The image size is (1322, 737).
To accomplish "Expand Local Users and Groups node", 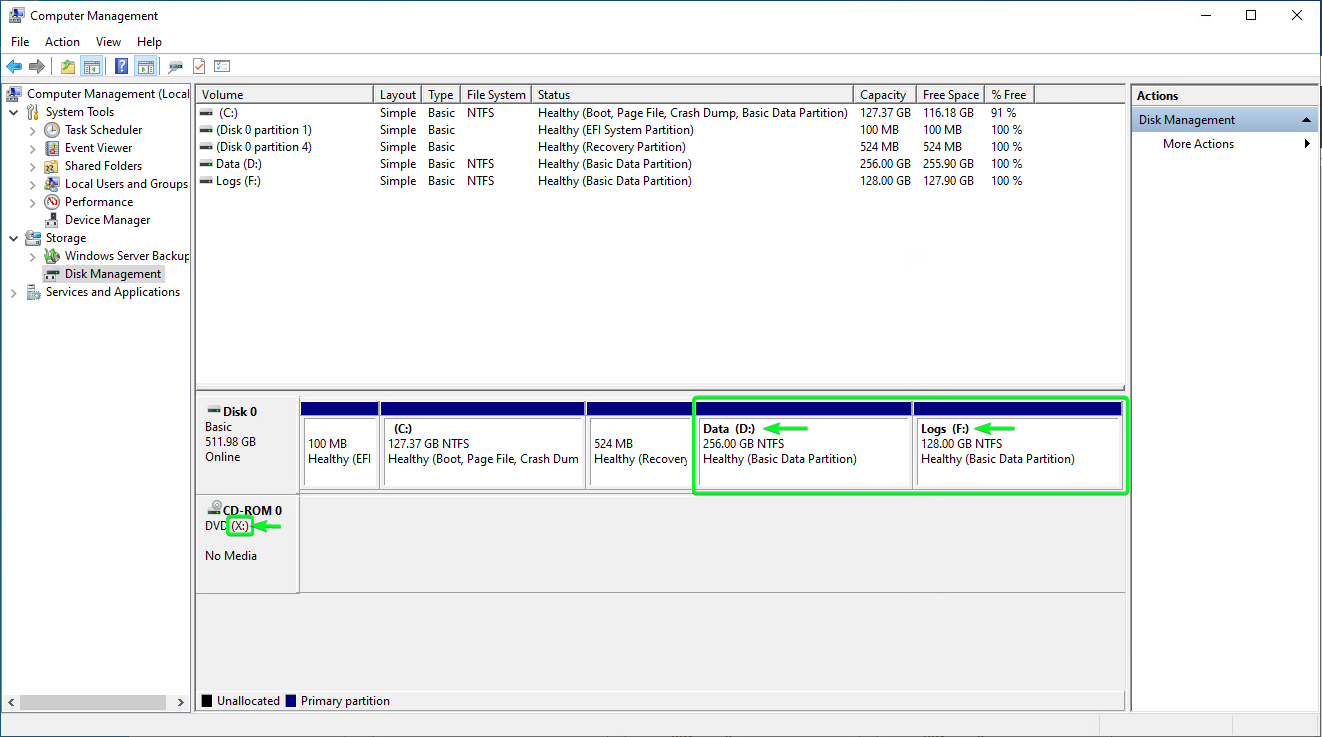I will coord(32,184).
